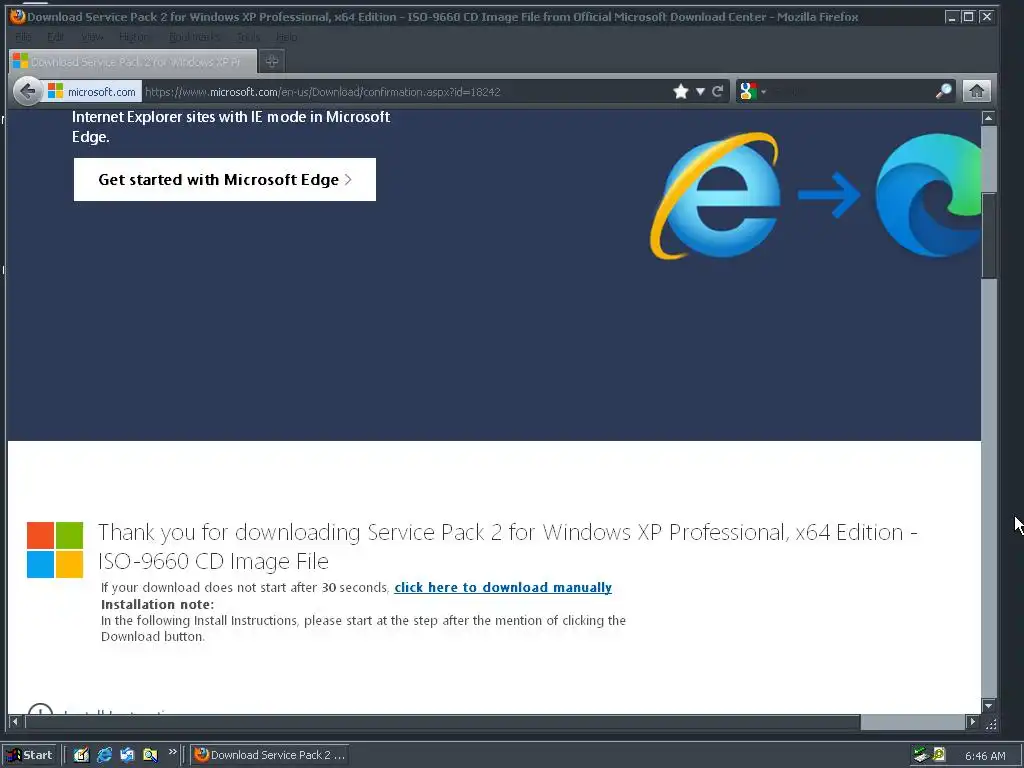Click the magnifying glass search icon

pyautogui.click(x=943, y=91)
